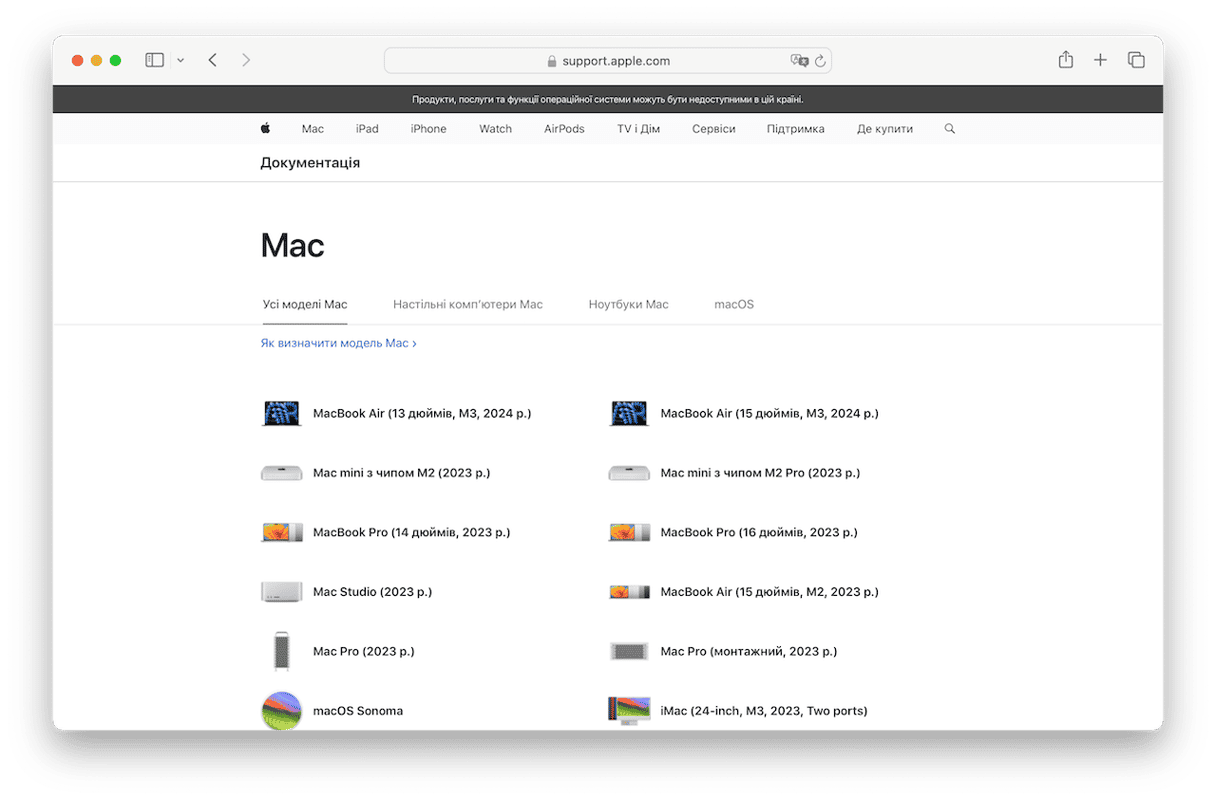Image resolution: width=1216 pixels, height=800 pixels.
Task: Click the Mac mini M2 thumbnail
Action: tap(281, 473)
